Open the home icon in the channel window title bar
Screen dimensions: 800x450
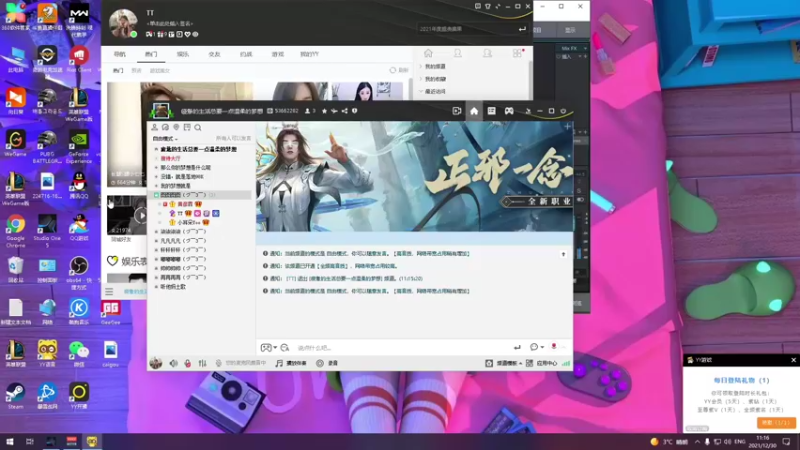click(474, 111)
